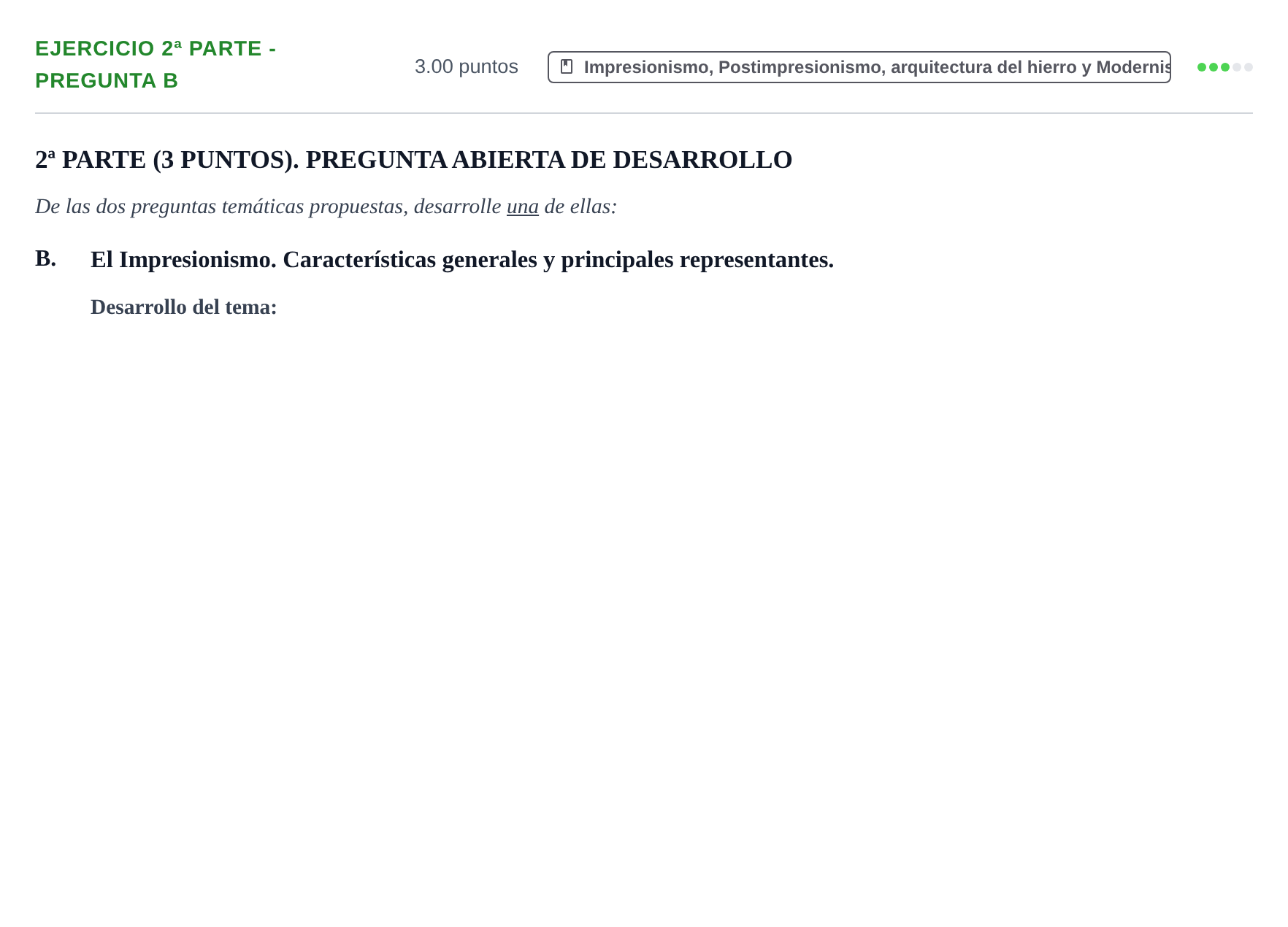Click the '2ª PARTE (3 PUNTOS)' title
Screen dimensions: 1288x927
pos(414,160)
